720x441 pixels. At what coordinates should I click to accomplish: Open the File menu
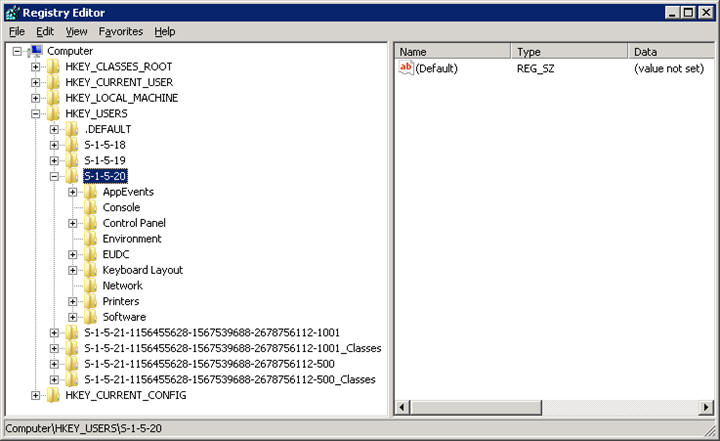[x=17, y=31]
